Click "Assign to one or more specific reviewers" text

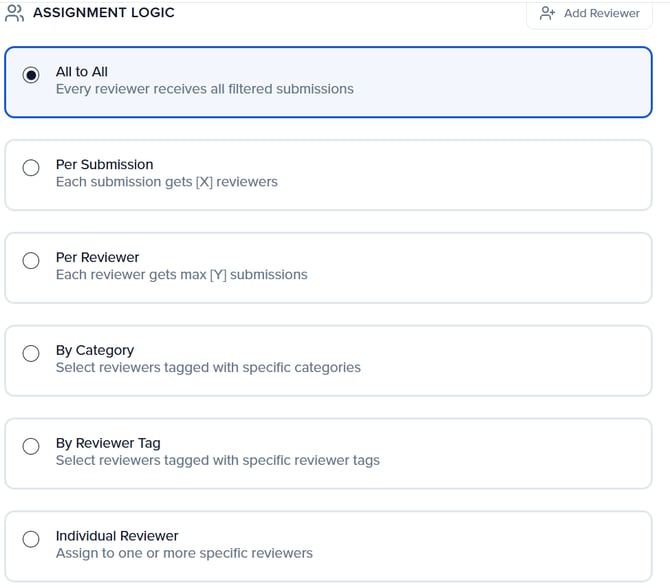(184, 553)
